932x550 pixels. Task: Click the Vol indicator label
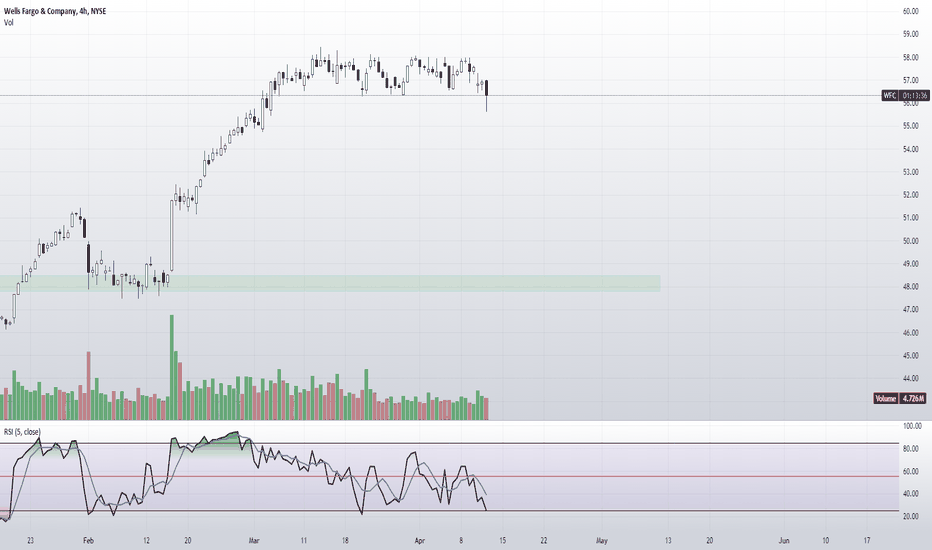click(x=8, y=23)
